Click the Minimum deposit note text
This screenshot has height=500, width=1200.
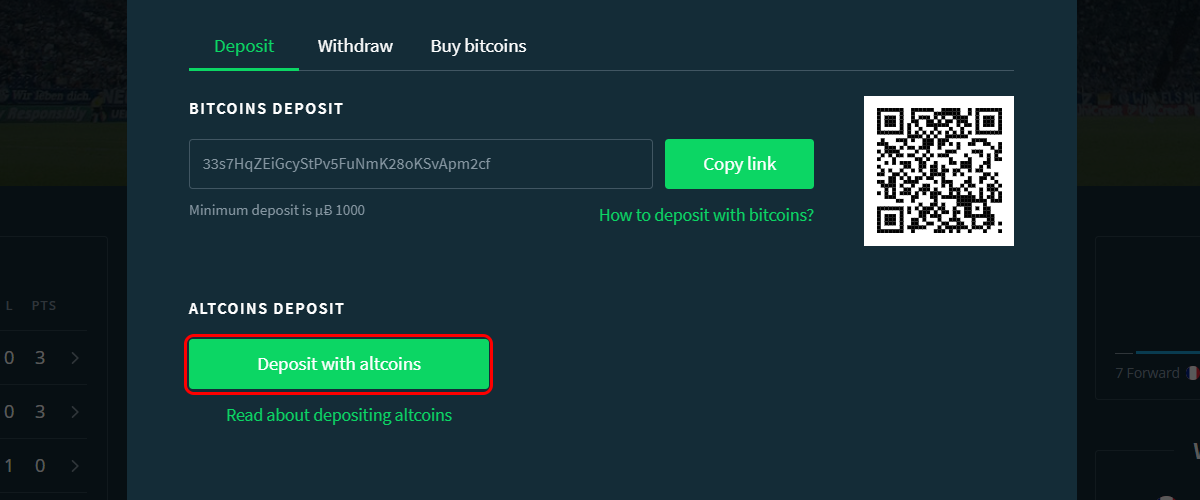277,211
